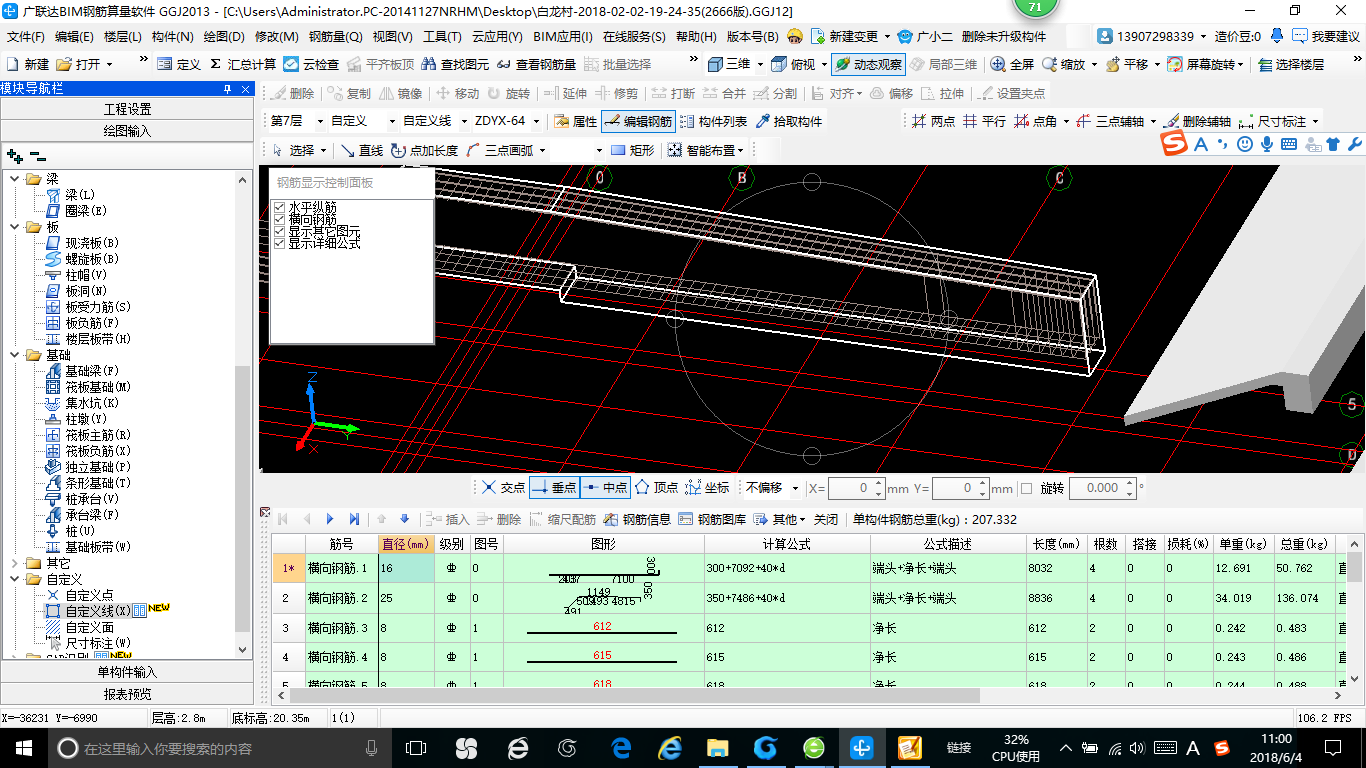Collapse the 板 tree node

pyautogui.click(x=15, y=227)
